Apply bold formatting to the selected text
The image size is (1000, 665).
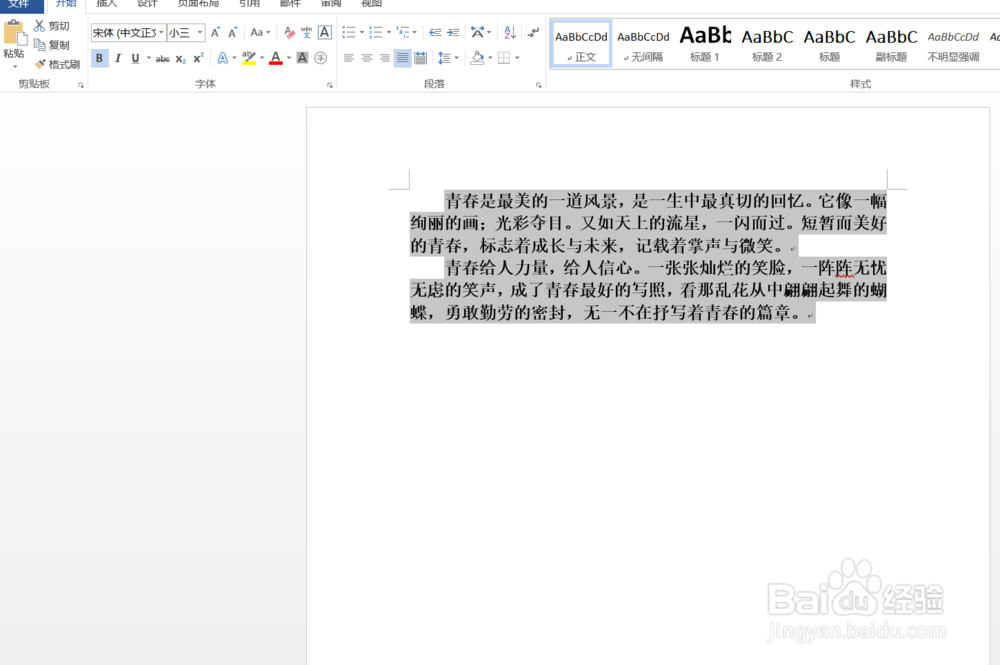pos(100,58)
